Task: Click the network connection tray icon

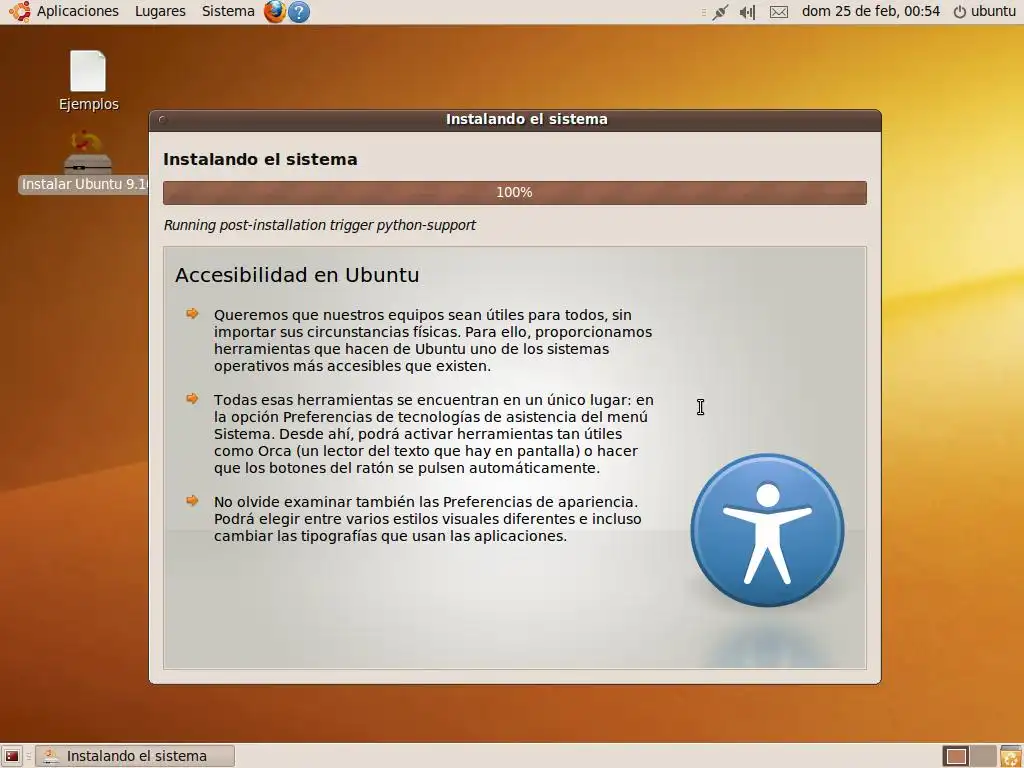Action: tap(720, 12)
